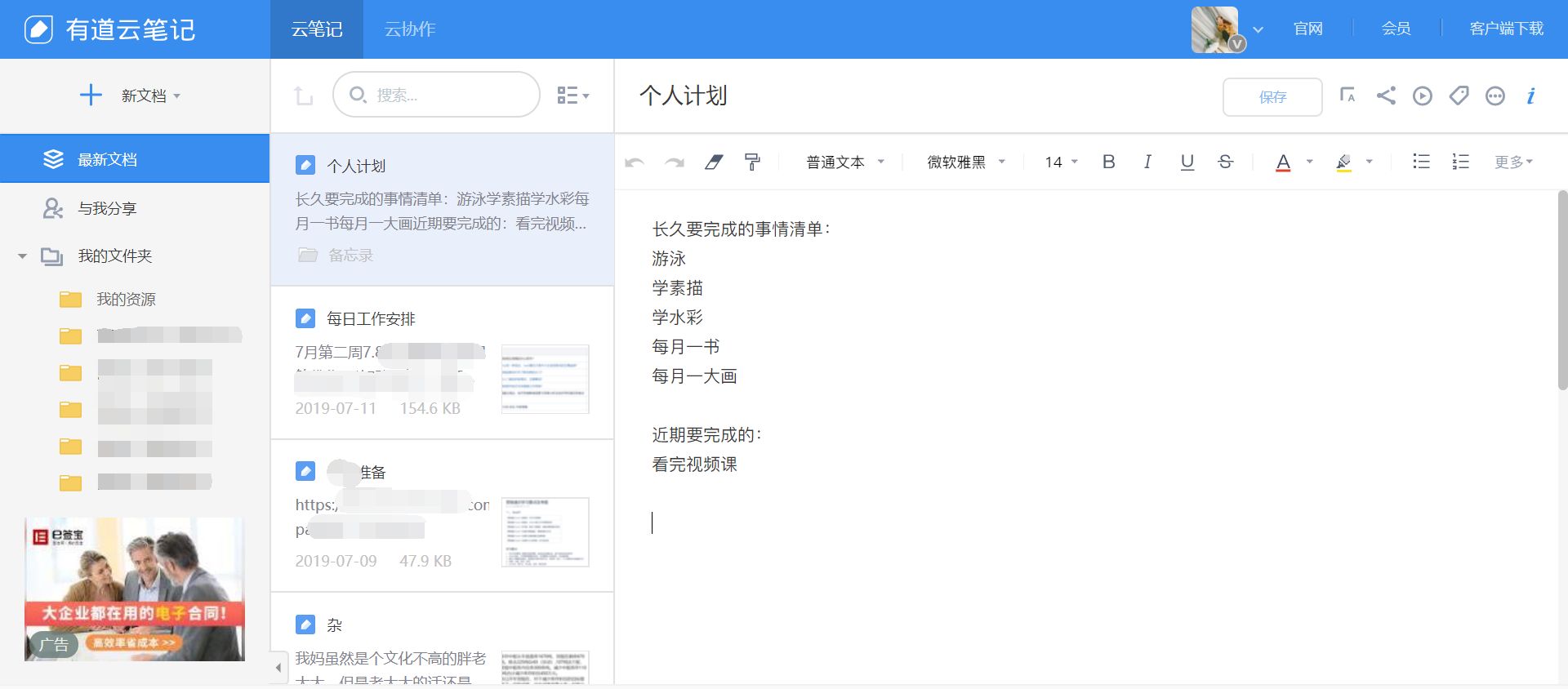Image resolution: width=1568 pixels, height=689 pixels.
Task: Open the 新文档 dropdown arrow
Action: tap(176, 96)
